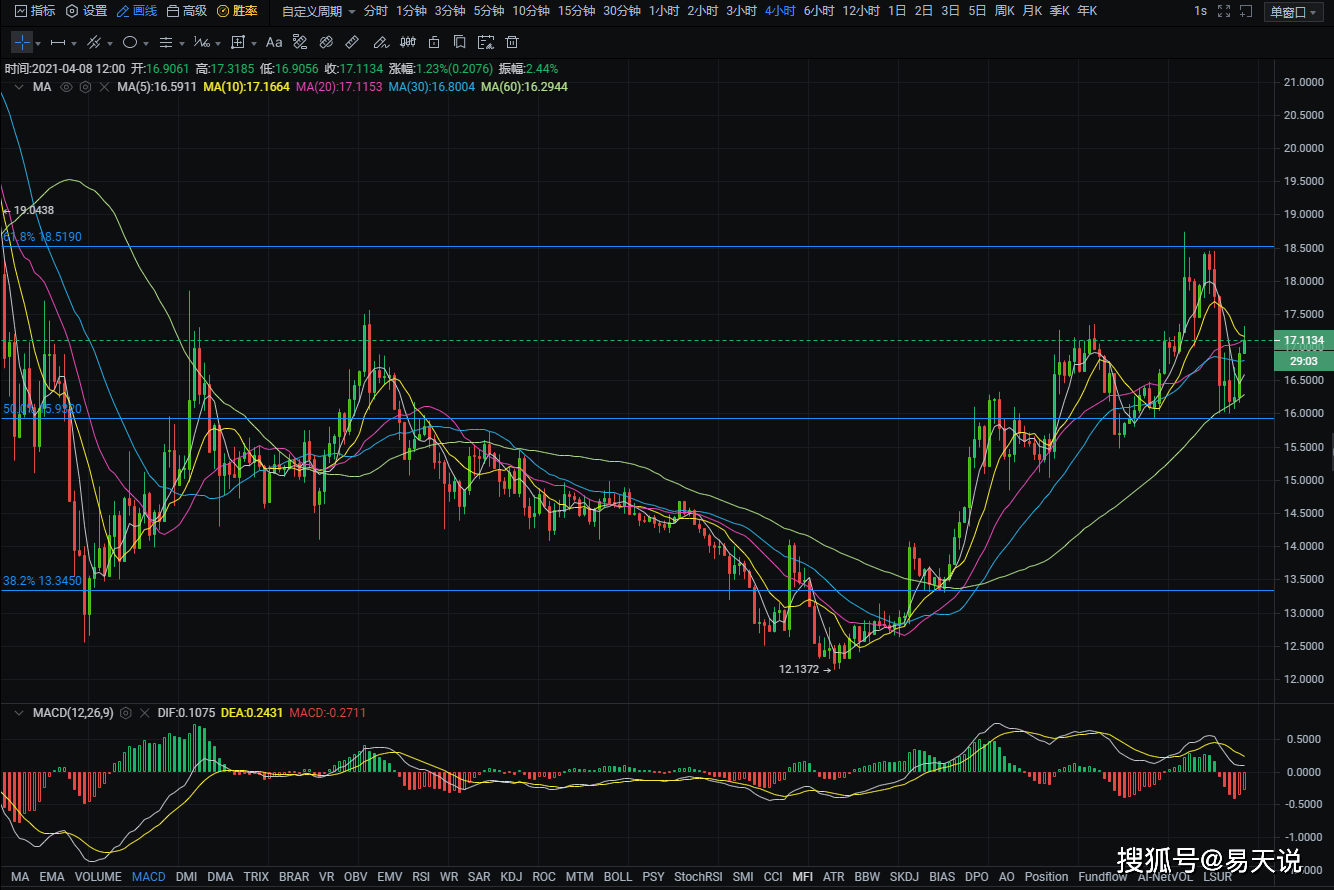Select the KDJ indicator tab
Image resolution: width=1334 pixels, height=890 pixels.
pos(511,877)
